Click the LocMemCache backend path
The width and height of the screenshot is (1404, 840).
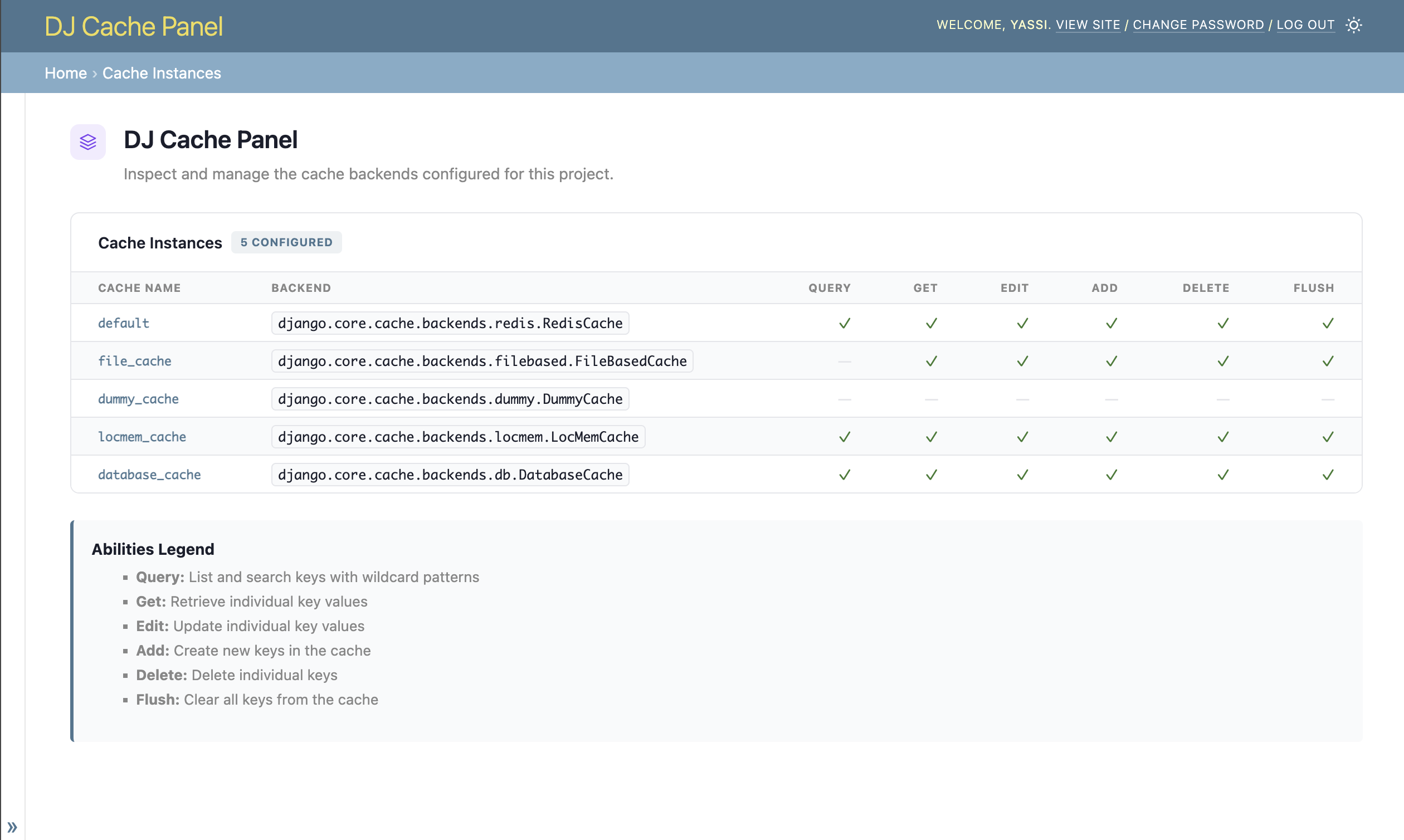coord(458,437)
